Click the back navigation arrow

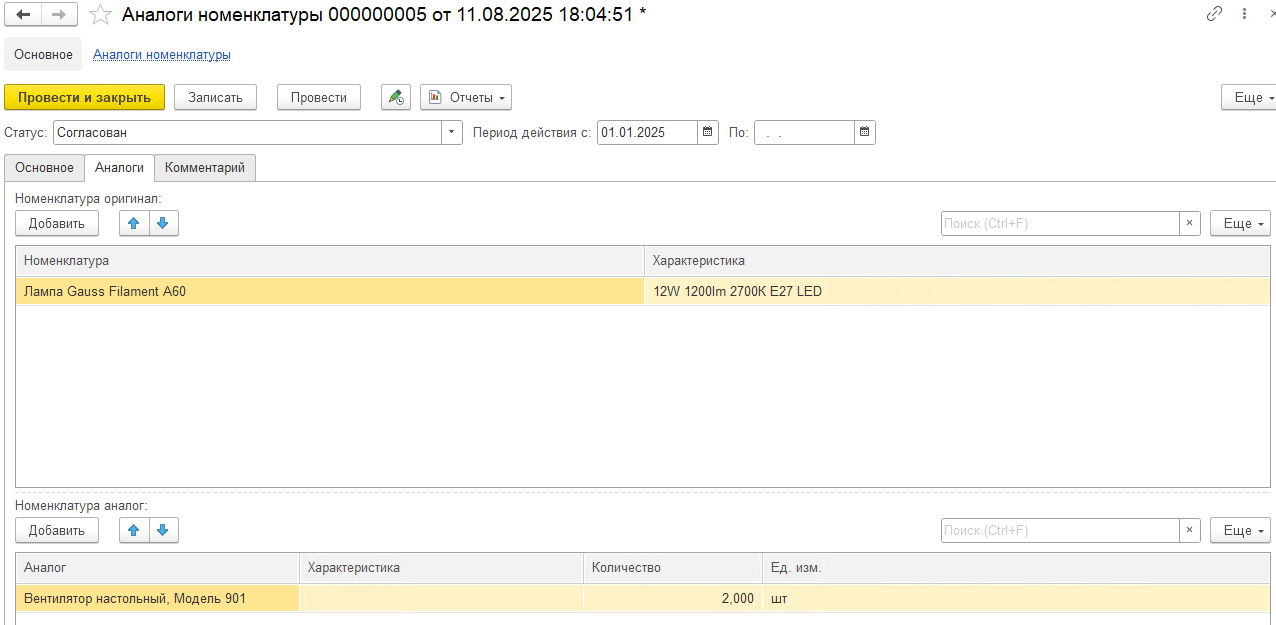pyautogui.click(x=23, y=15)
